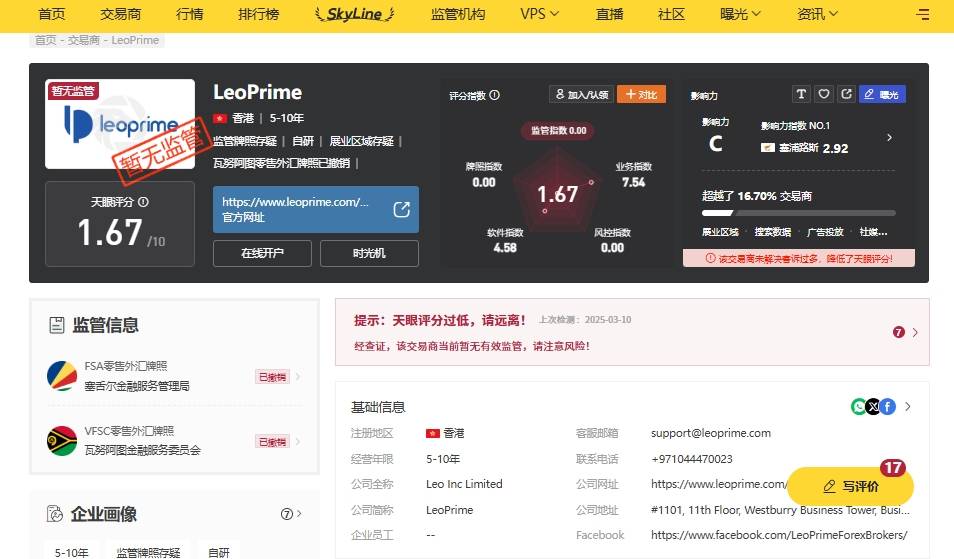Screen dimensions: 954x559
Task: Open 监管机构 in the top navigation
Action: coord(458,13)
